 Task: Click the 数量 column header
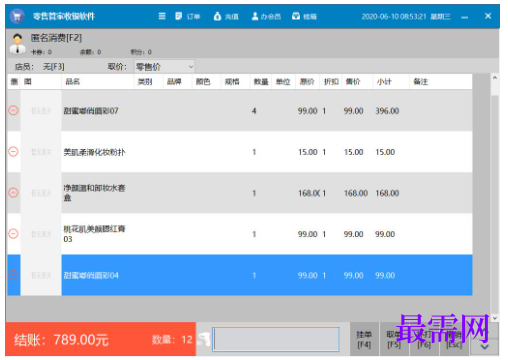coord(261,82)
